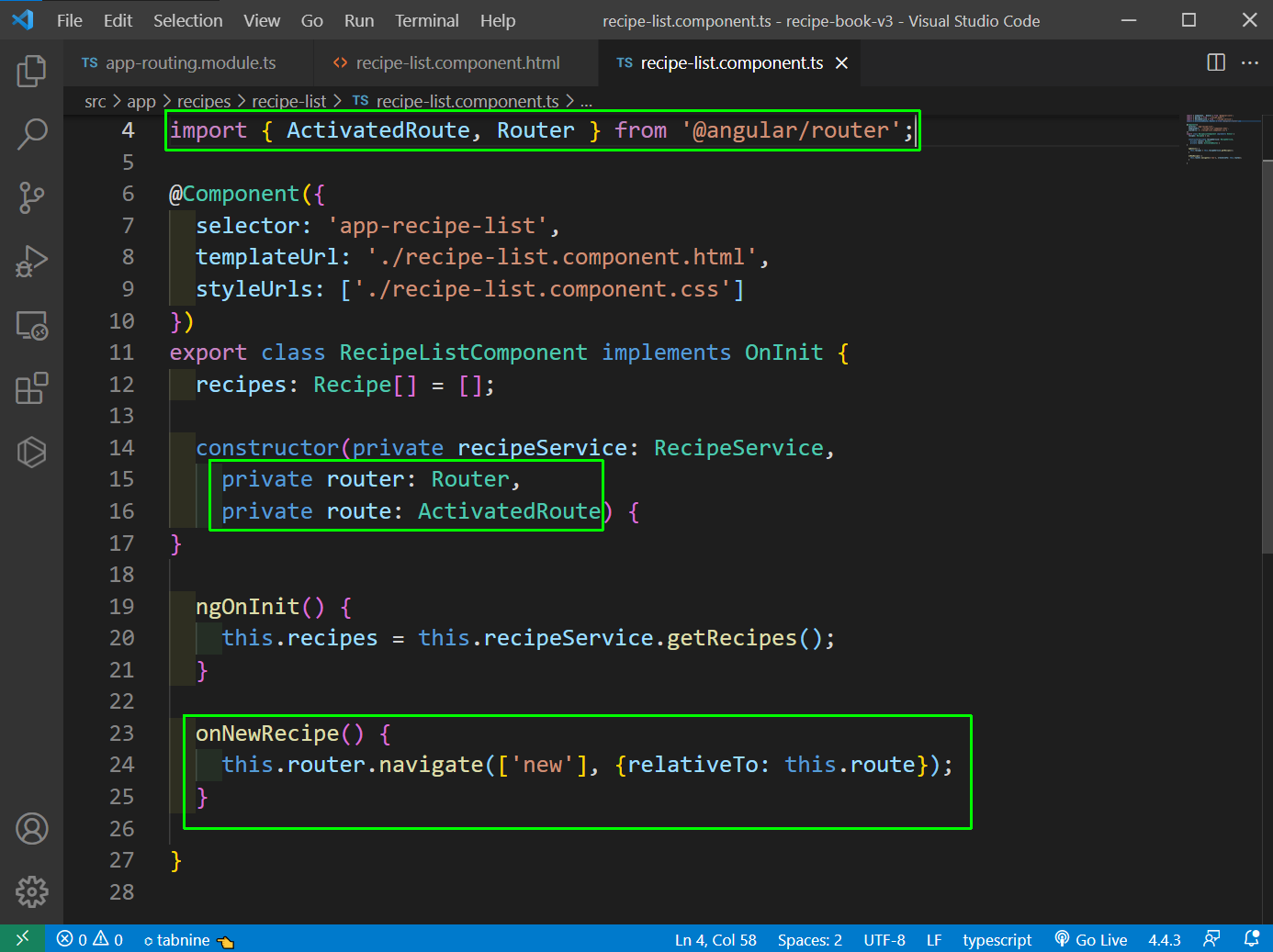
Task: Click the '@Component' decorator
Action: coord(234,194)
